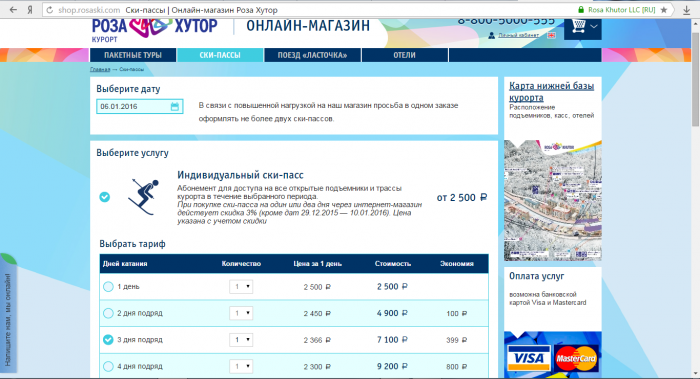This screenshot has width=700, height=379.
Task: Toggle the Индивидуальный ски-пасс service checkmark
Action: pyautogui.click(x=104, y=197)
